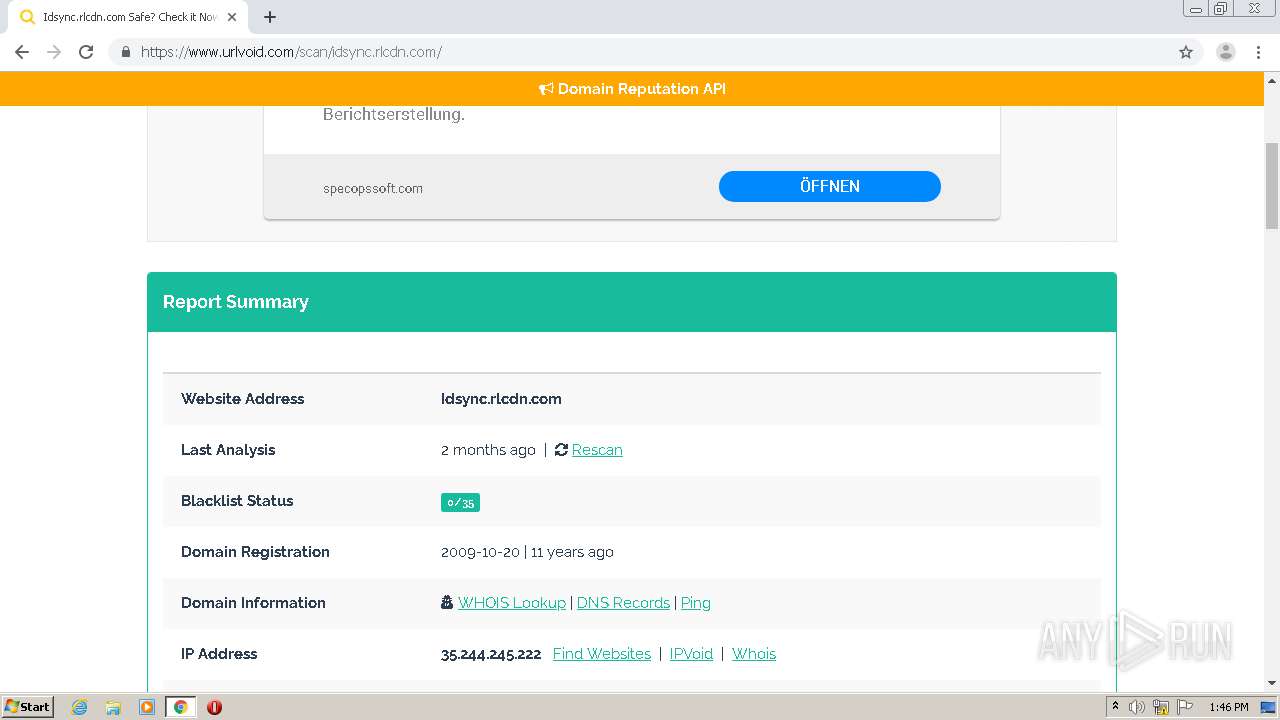1280x720 pixels.
Task: Open WHOIS Lookup link
Action: pos(512,603)
